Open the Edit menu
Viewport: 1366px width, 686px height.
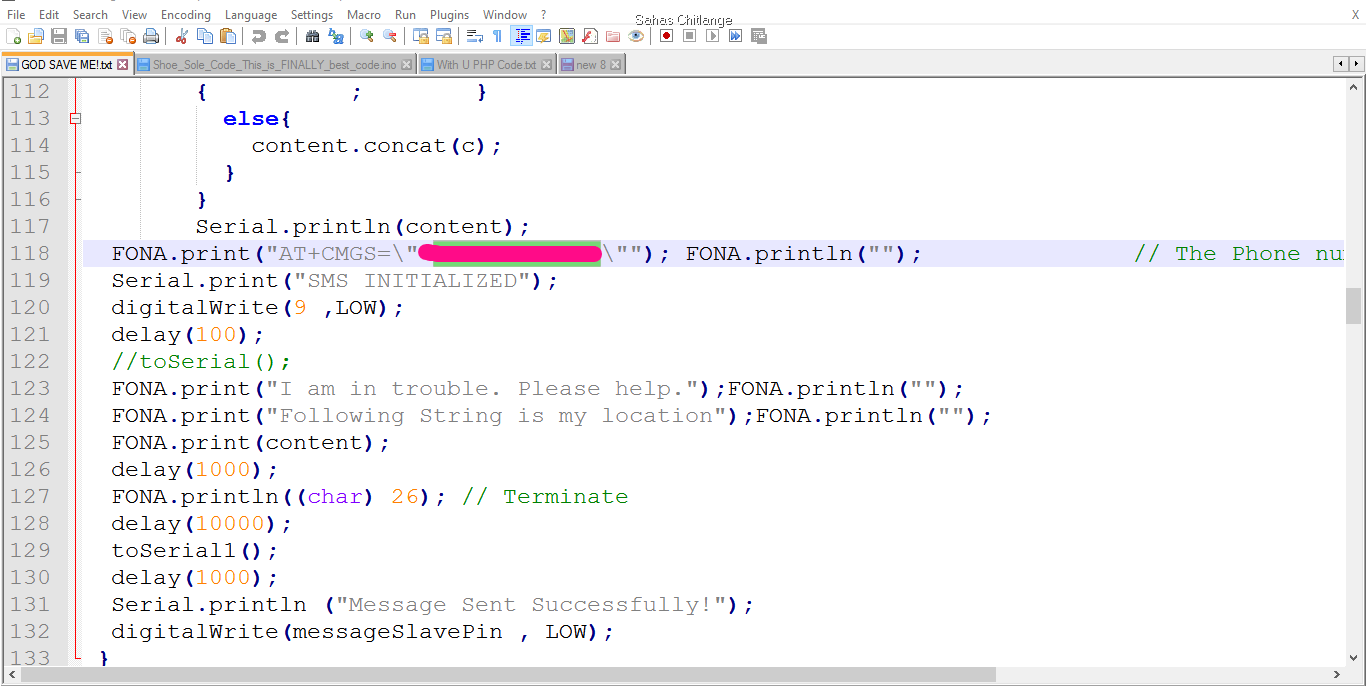[49, 14]
